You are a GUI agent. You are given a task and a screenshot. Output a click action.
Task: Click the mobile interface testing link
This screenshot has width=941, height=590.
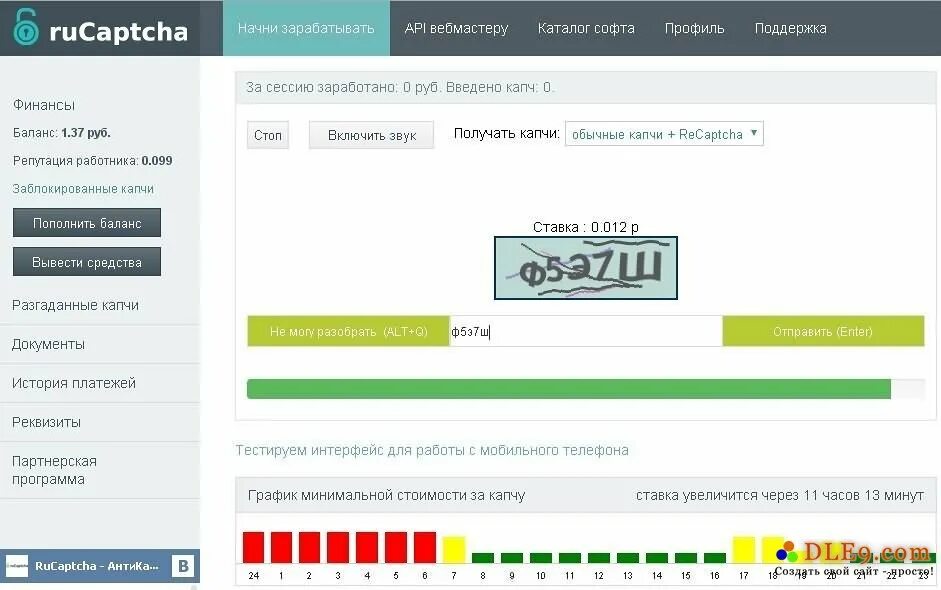click(432, 450)
